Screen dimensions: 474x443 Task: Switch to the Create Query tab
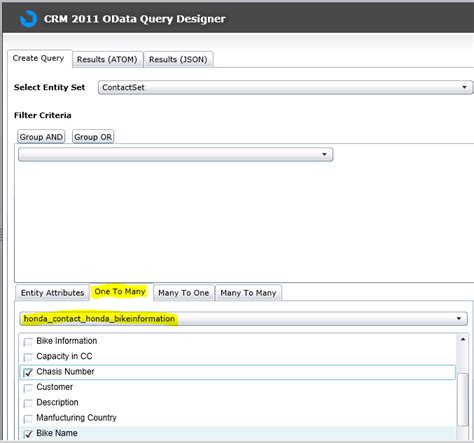[39, 59]
